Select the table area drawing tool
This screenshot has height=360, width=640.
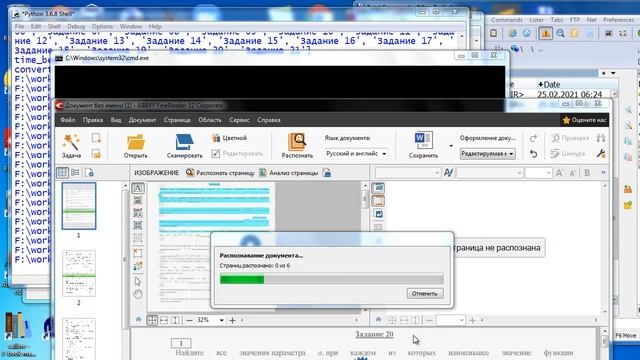[138, 225]
